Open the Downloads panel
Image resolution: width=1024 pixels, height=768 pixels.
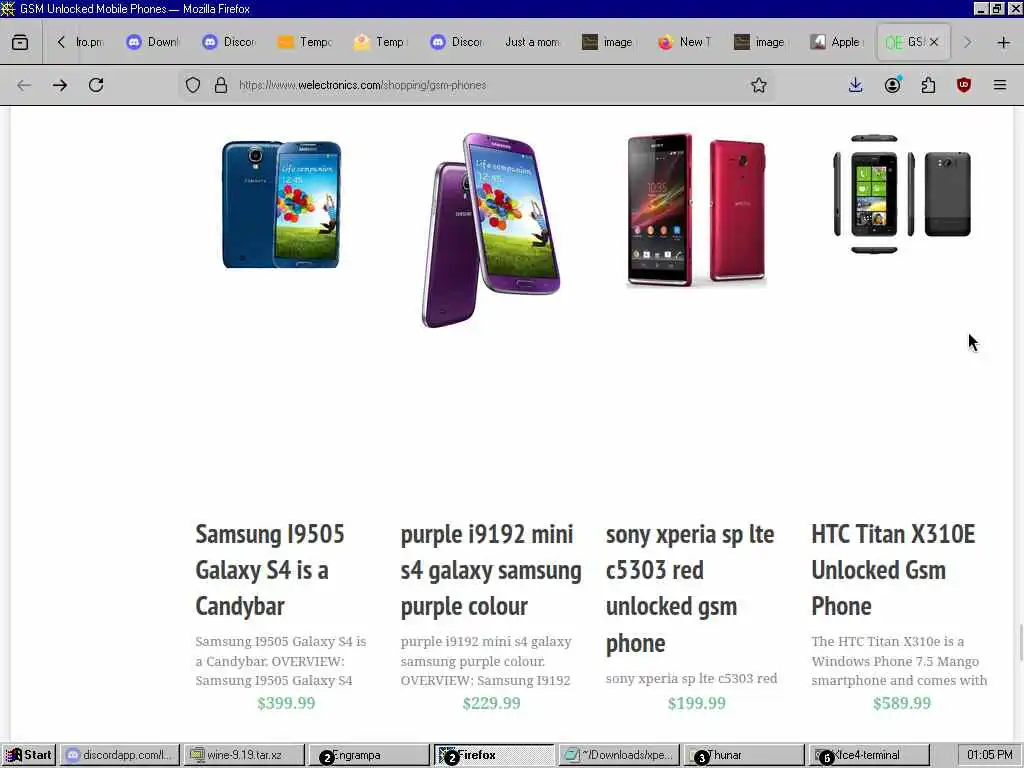tap(856, 85)
